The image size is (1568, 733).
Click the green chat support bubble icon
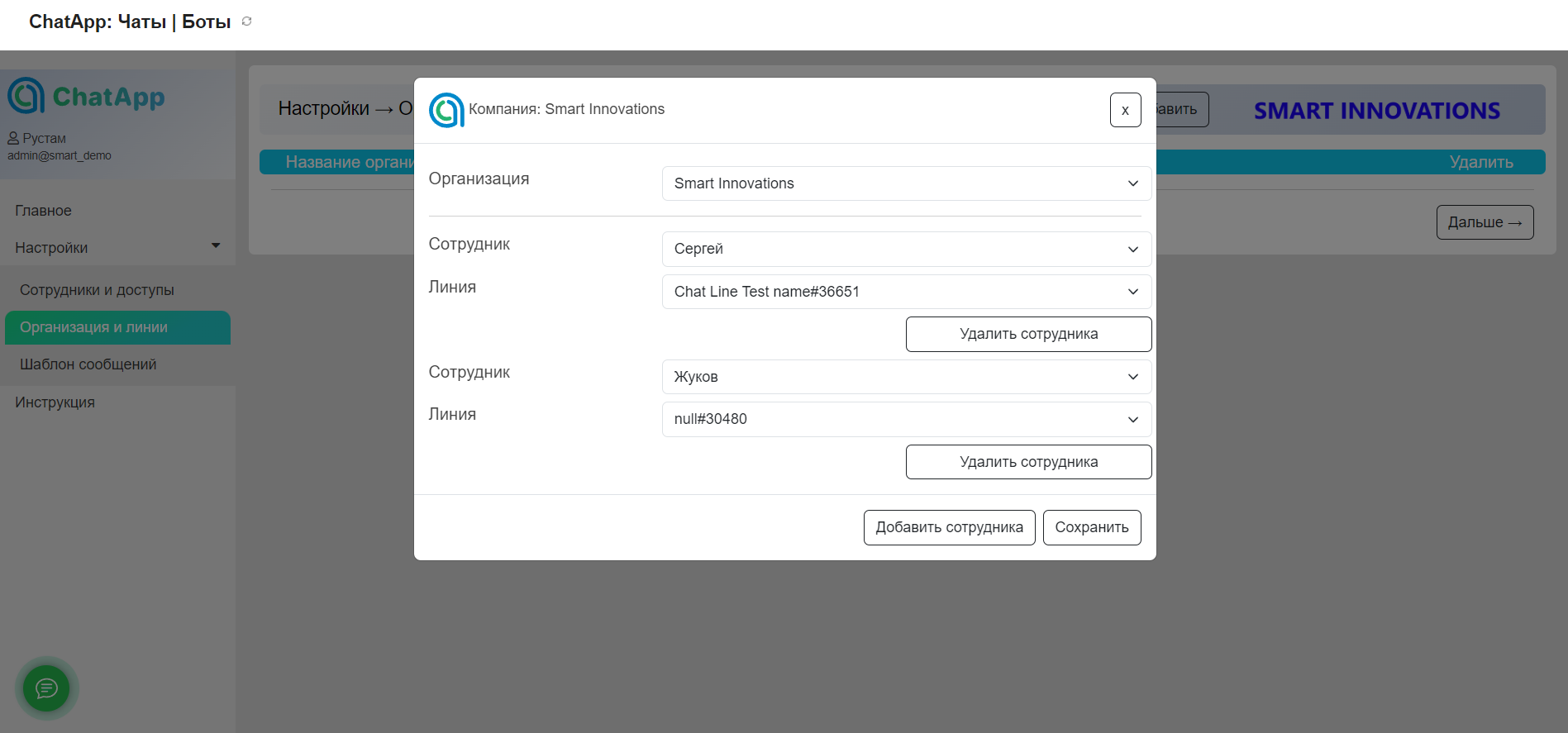pos(46,688)
